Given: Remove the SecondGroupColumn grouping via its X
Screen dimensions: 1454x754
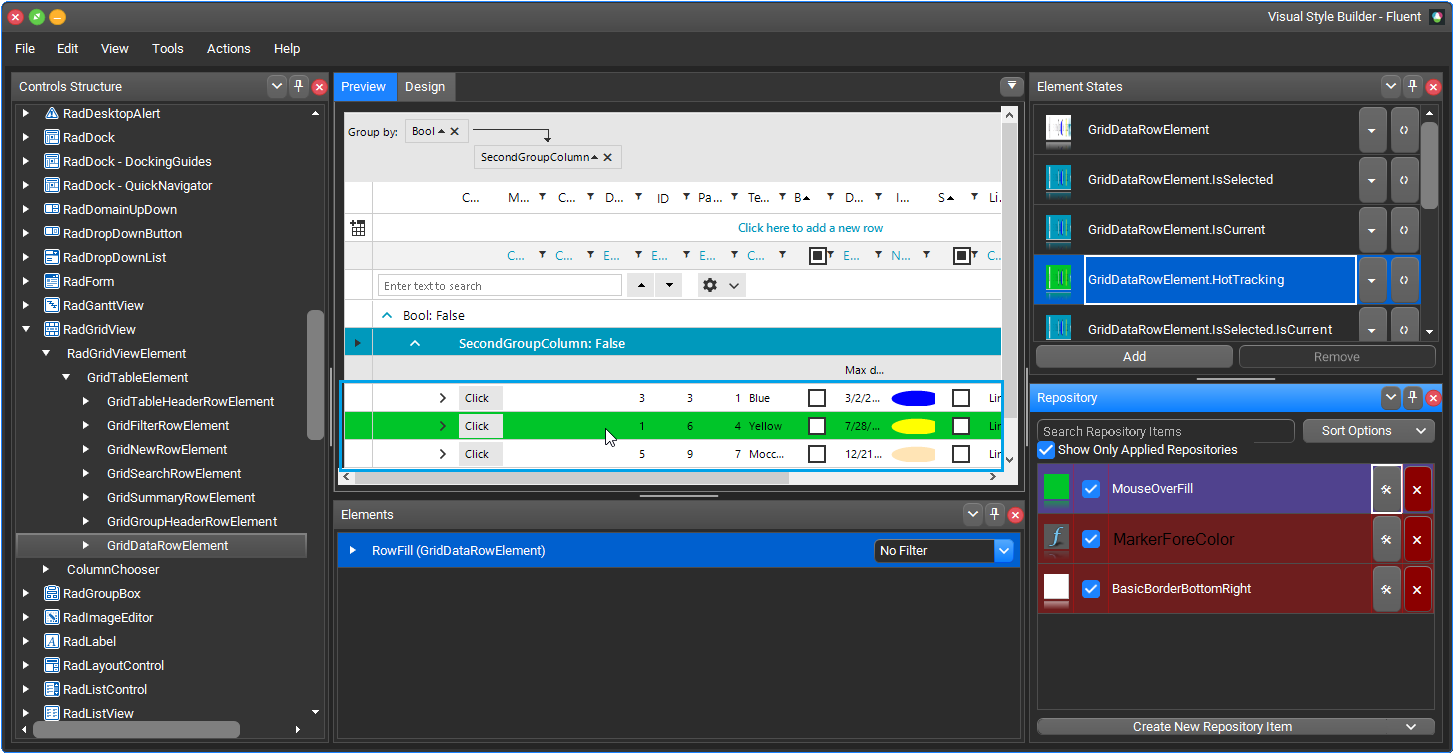Looking at the screenshot, I should click(607, 157).
